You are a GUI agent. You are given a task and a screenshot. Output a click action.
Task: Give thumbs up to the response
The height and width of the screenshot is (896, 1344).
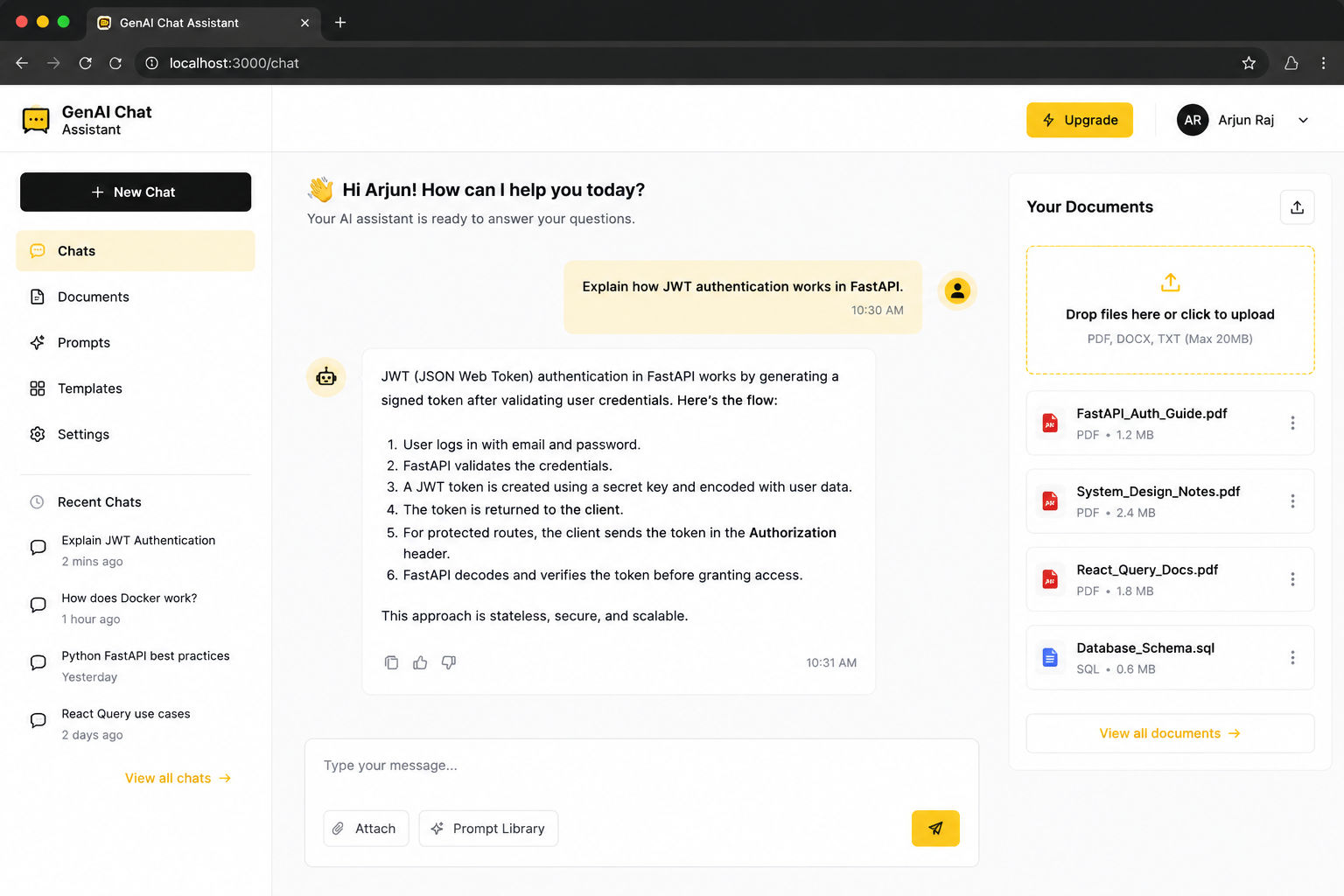point(420,662)
